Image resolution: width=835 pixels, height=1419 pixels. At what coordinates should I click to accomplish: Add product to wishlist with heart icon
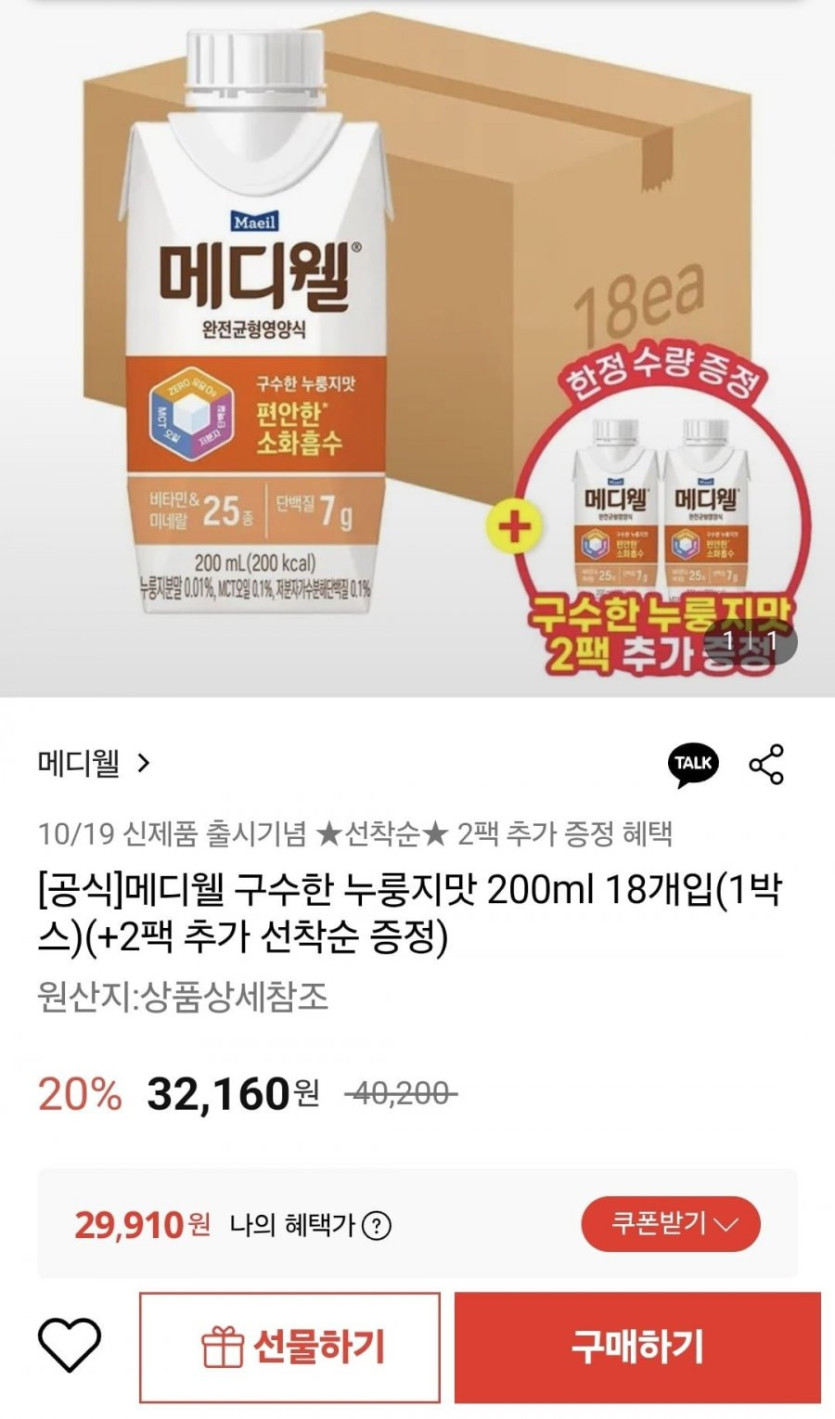pyautogui.click(x=69, y=1345)
